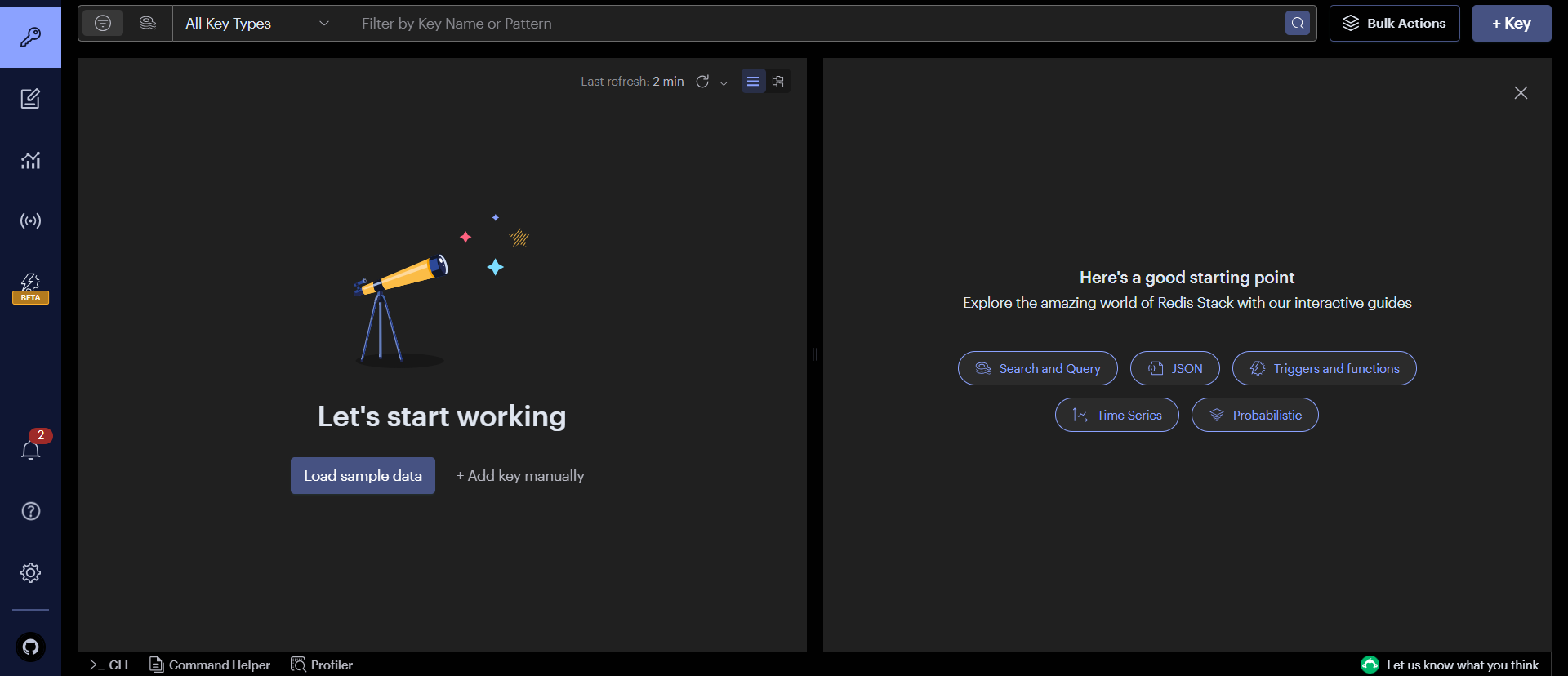
Task: Open the JSON guide
Action: point(1175,368)
